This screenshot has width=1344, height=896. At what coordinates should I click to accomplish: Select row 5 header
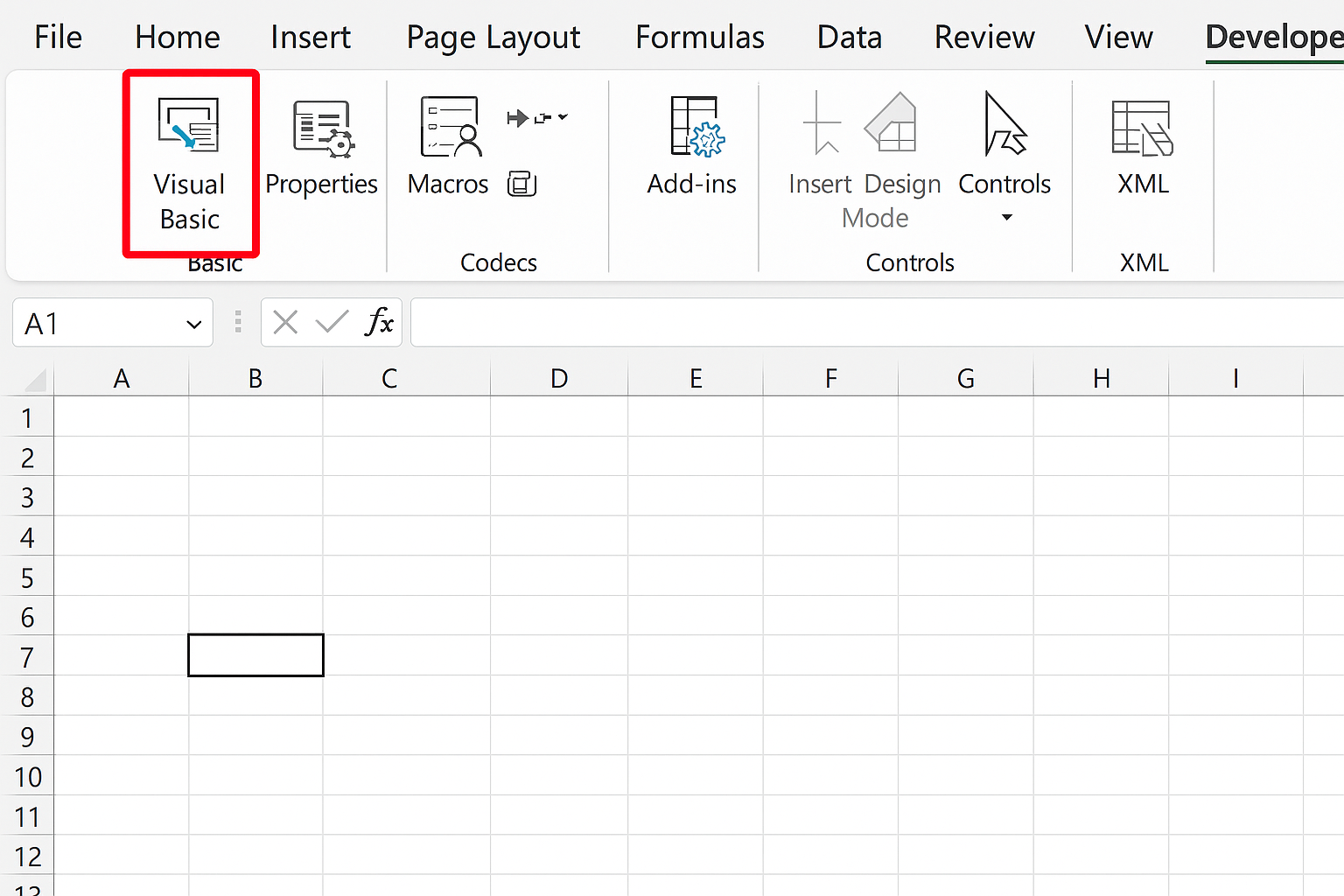(x=28, y=577)
